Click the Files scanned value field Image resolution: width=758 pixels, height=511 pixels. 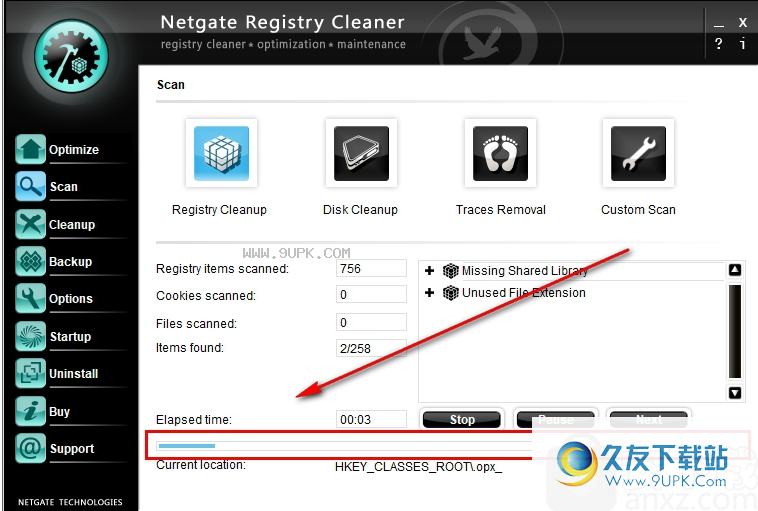pyautogui.click(x=371, y=322)
